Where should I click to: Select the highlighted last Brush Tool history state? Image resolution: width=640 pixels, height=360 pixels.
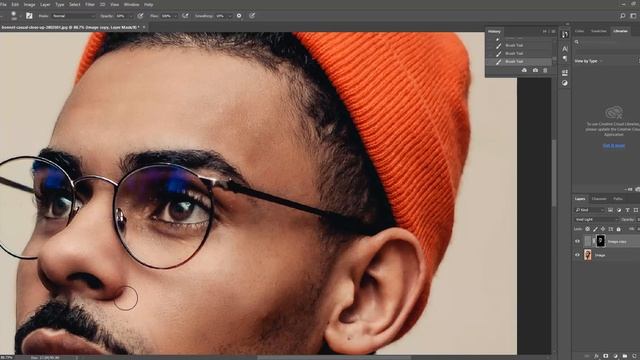pos(518,62)
